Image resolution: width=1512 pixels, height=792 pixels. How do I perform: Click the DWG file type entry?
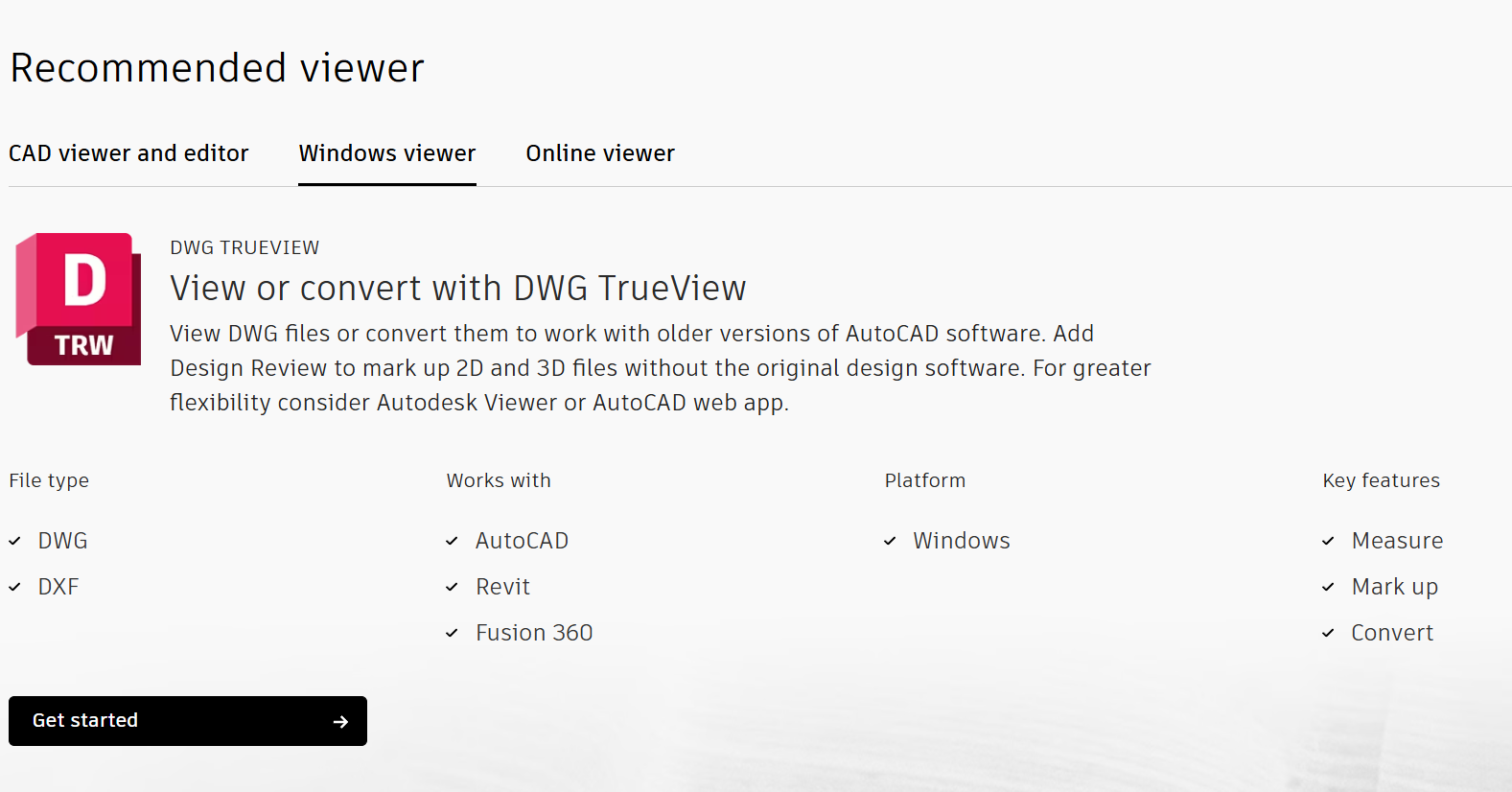click(62, 541)
